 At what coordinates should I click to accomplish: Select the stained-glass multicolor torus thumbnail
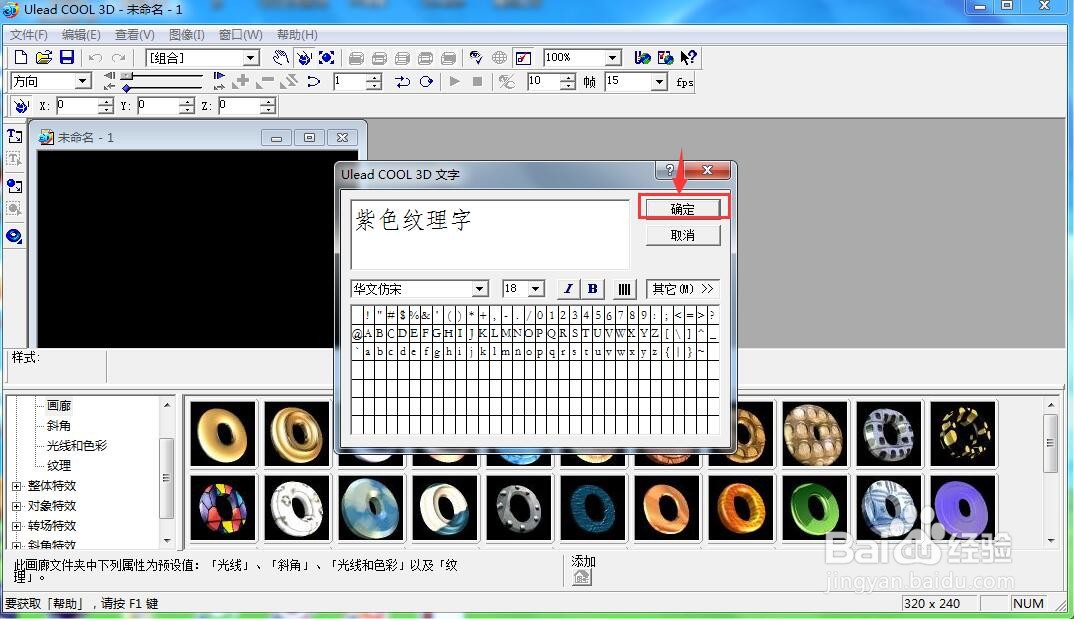tap(223, 508)
